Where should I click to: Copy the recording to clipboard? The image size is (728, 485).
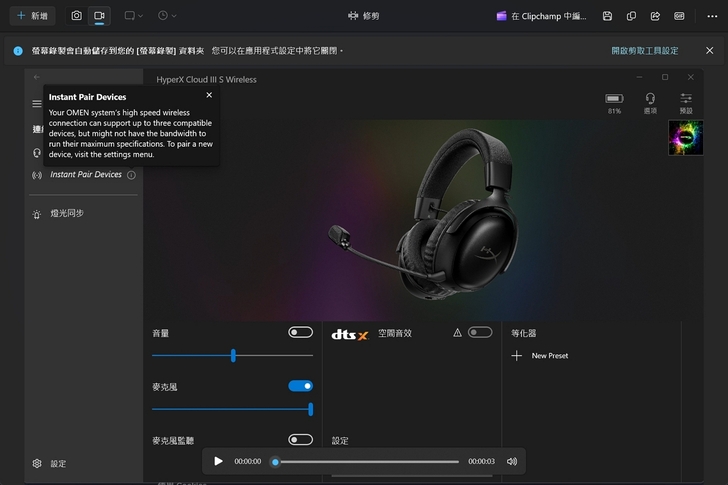(x=631, y=16)
